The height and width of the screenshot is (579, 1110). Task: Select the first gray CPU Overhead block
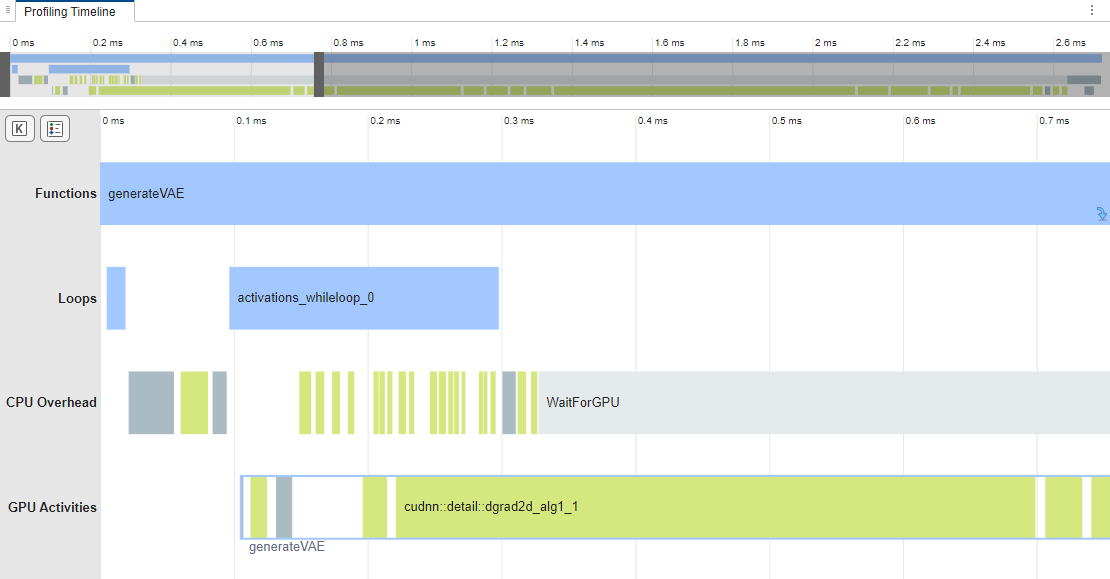[x=151, y=403]
